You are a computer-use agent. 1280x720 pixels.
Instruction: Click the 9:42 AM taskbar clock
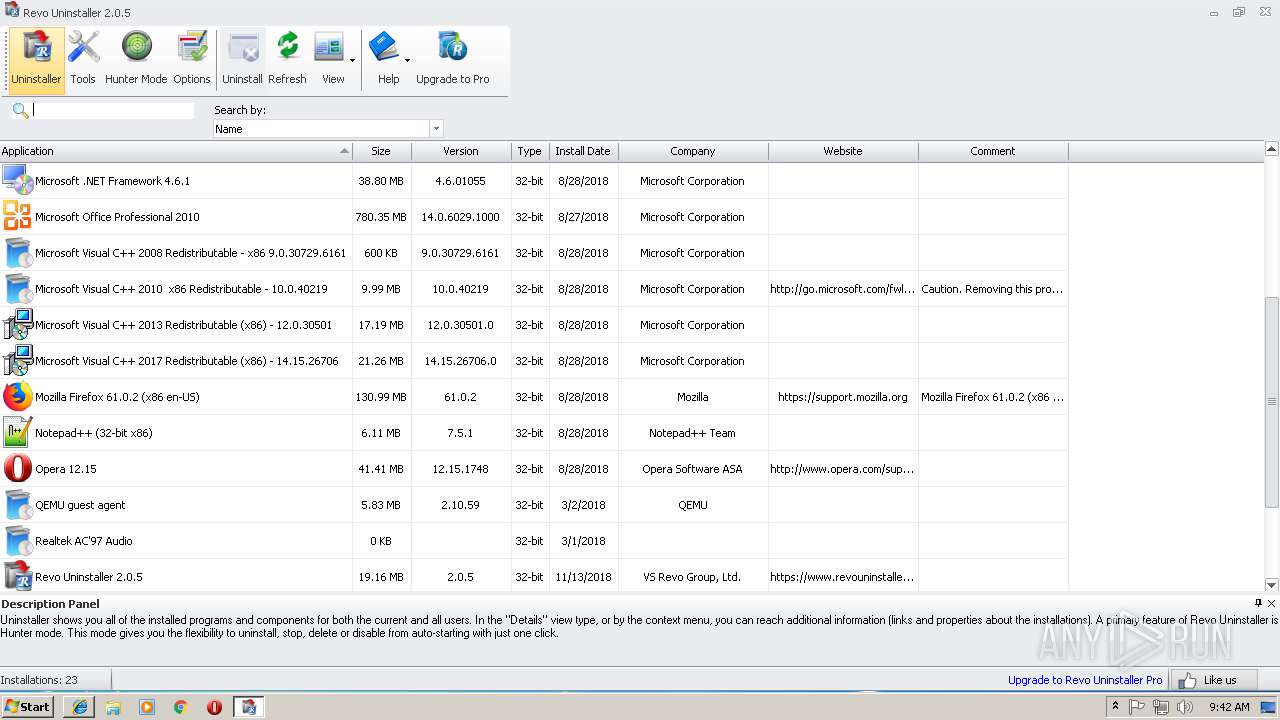point(1229,706)
